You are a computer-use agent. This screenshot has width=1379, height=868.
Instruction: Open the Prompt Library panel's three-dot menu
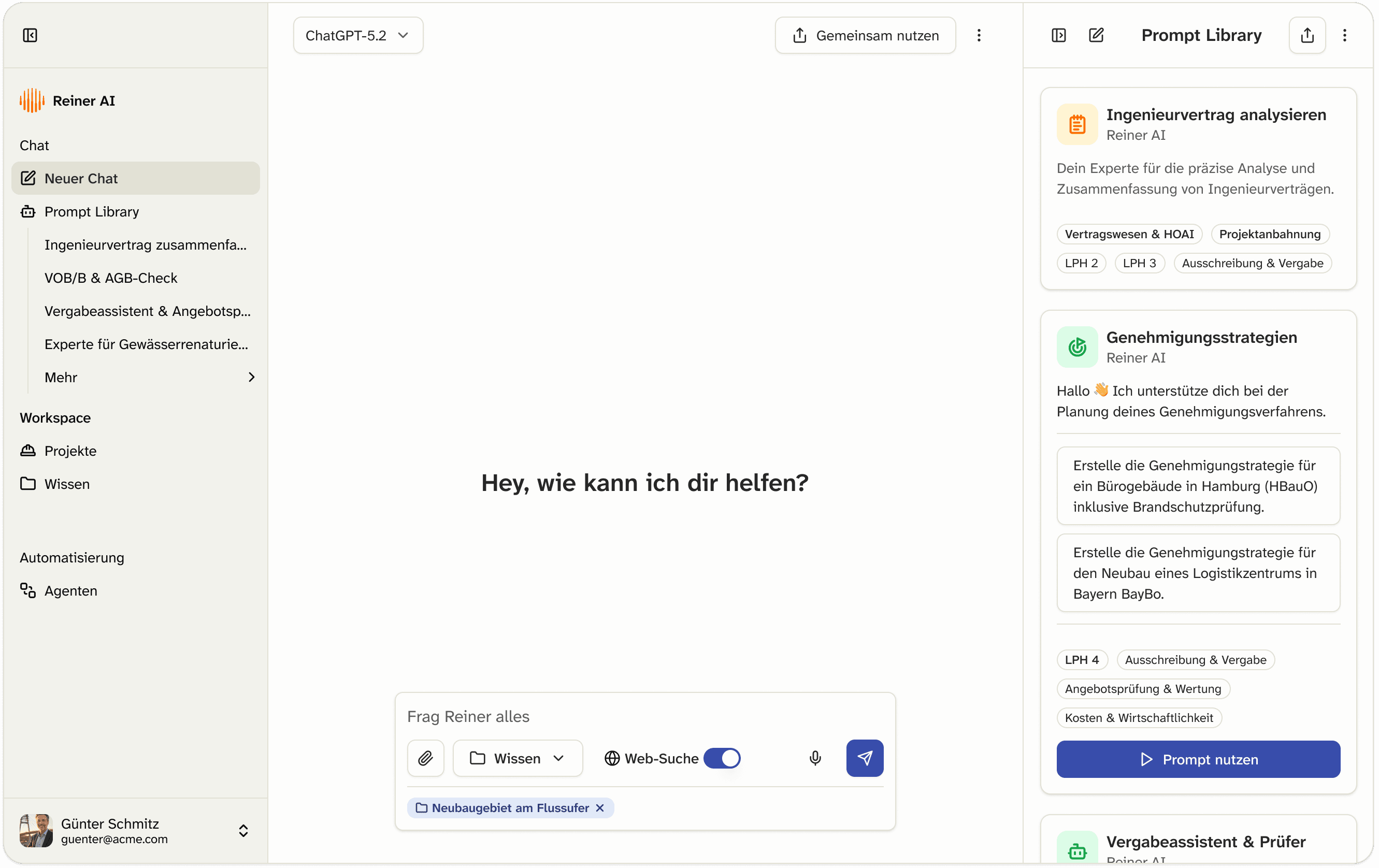(x=1344, y=36)
